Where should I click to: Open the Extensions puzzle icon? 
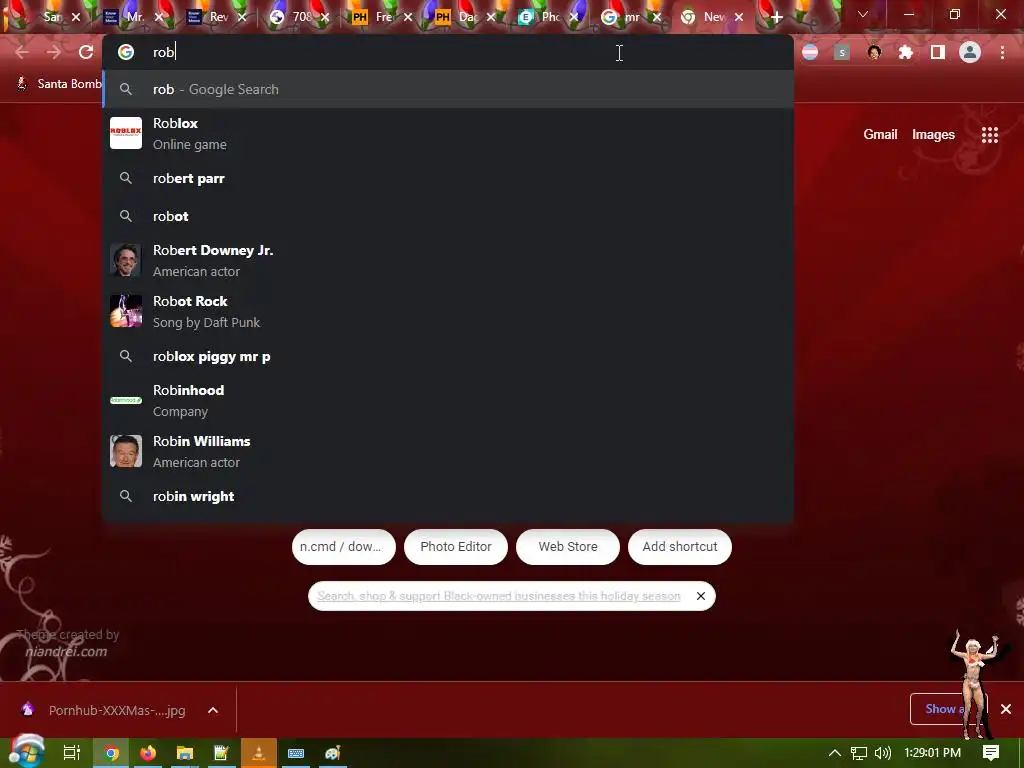906,52
